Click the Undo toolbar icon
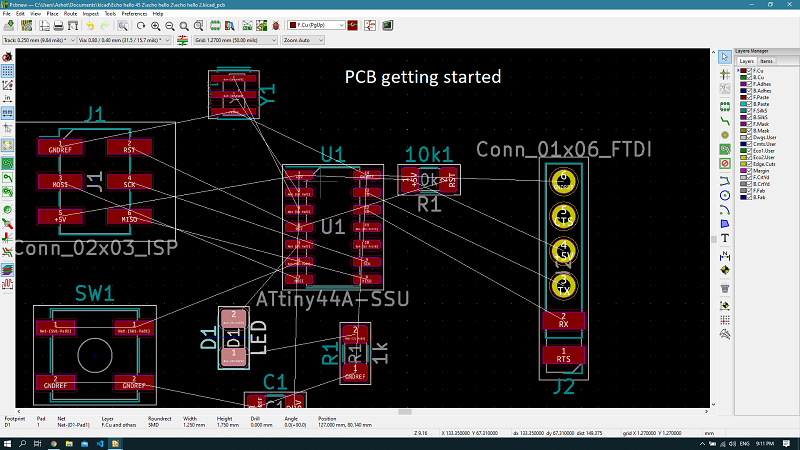 click(90, 26)
